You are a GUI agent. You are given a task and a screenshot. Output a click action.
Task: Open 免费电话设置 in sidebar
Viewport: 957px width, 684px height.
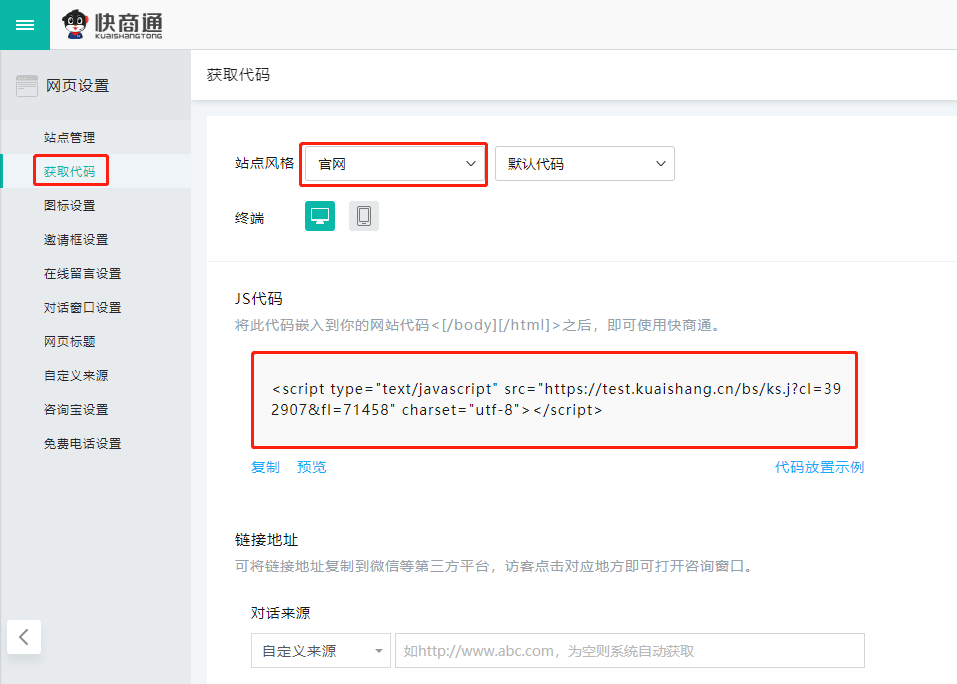(82, 444)
